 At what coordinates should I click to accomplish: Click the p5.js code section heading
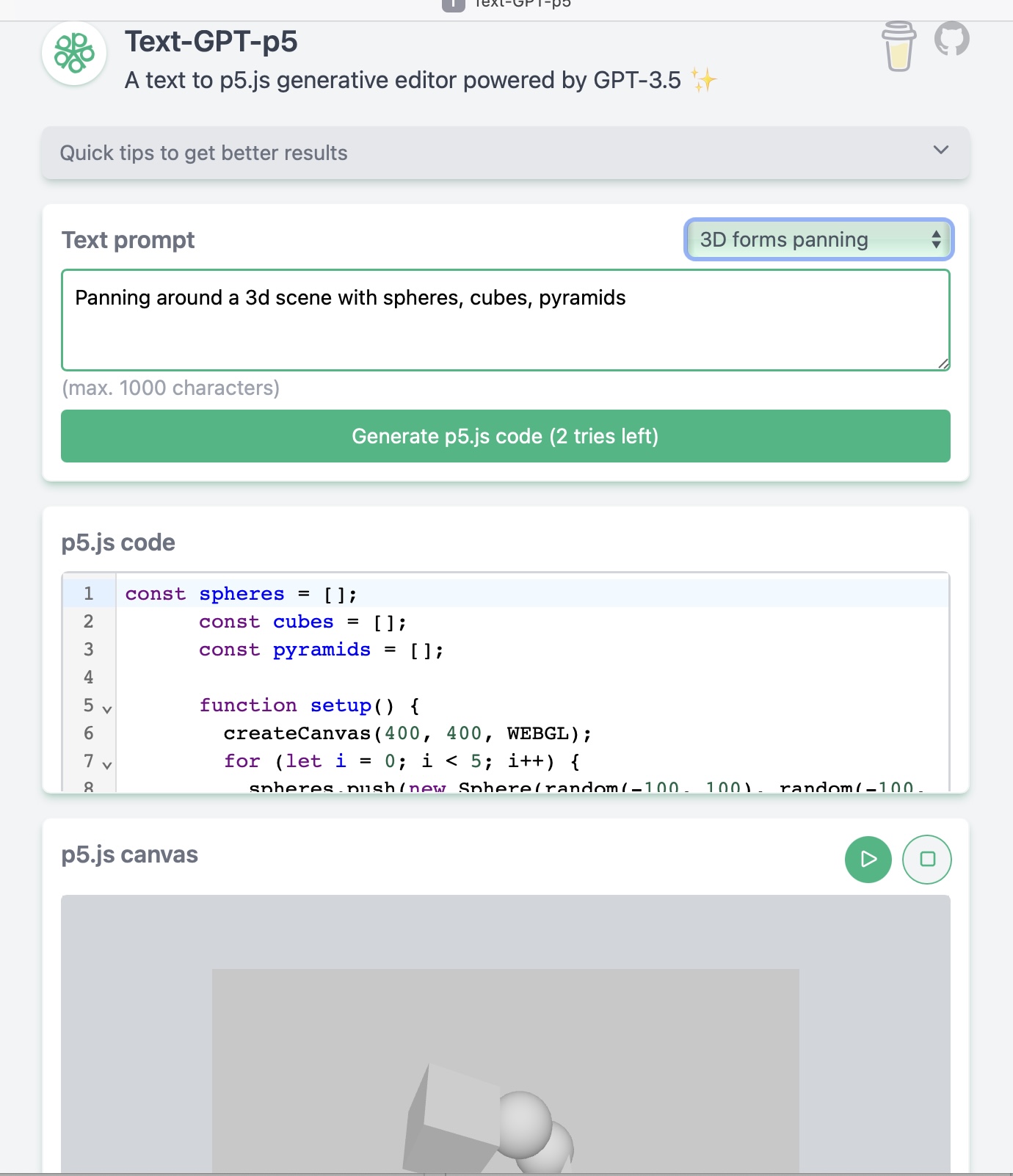tap(118, 542)
